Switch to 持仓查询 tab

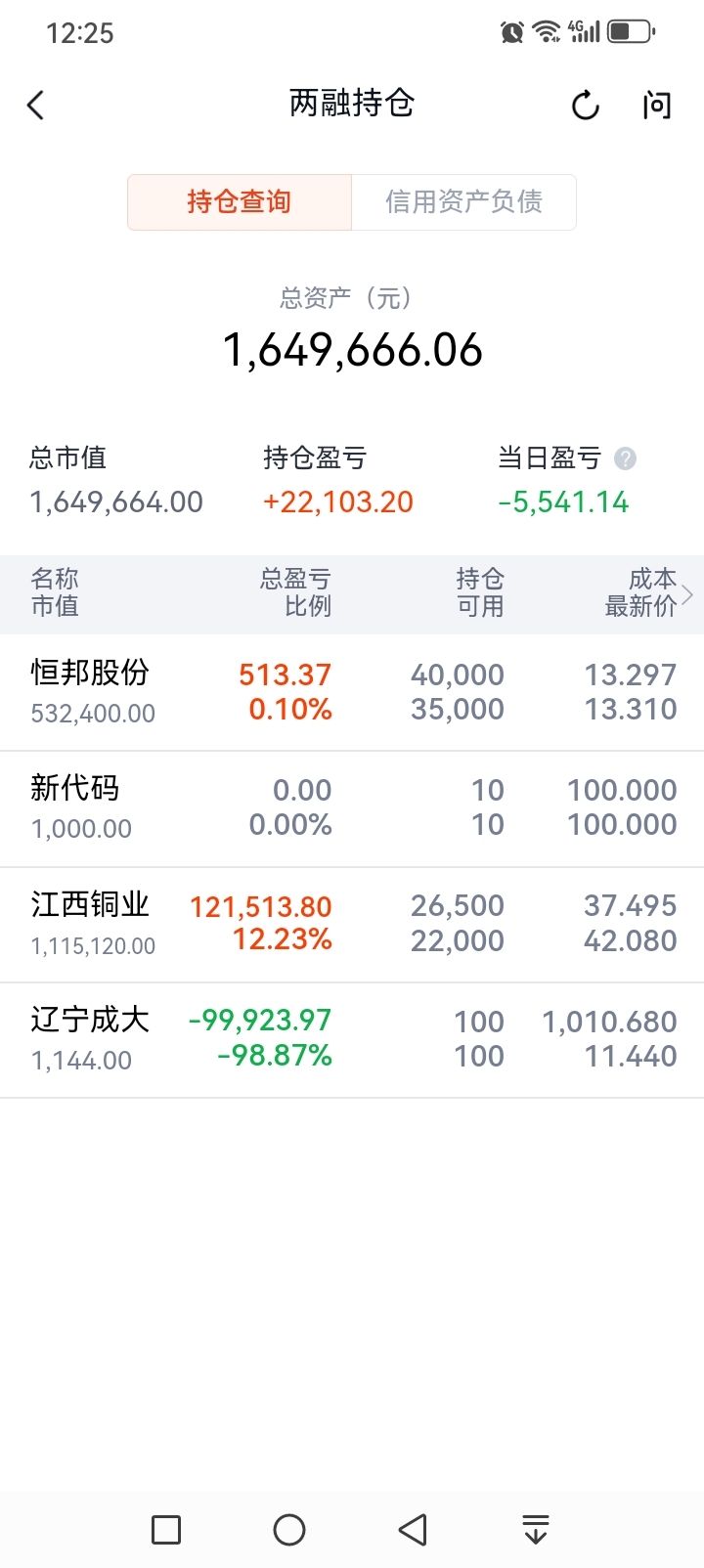[240, 202]
